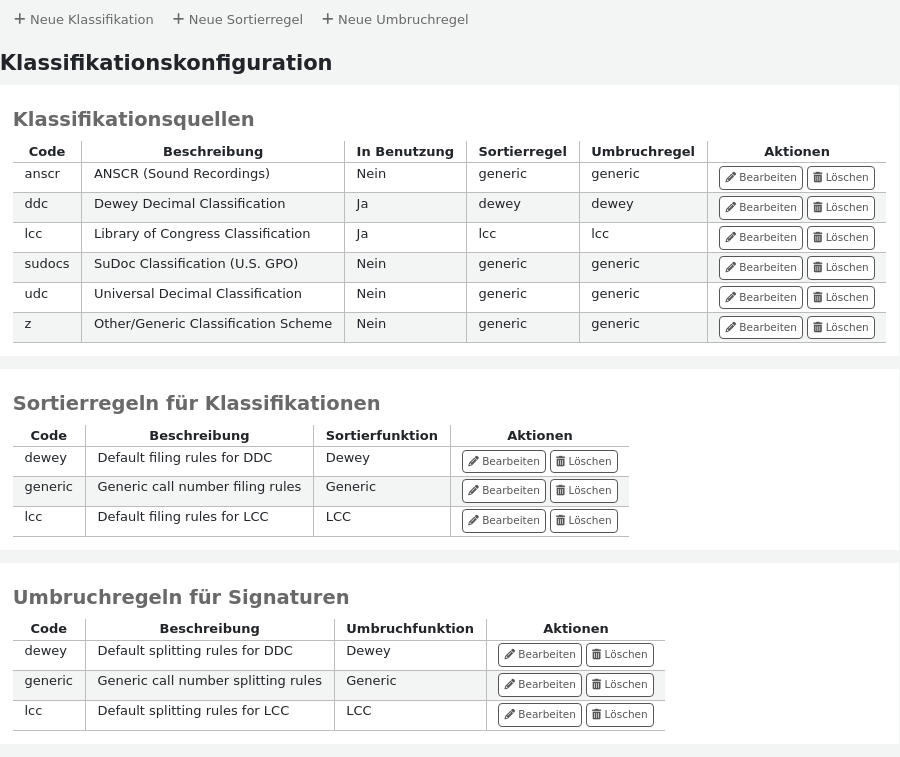Viewport: 900px width, 757px height.
Task: Click the plus icon beside Neue Umbruchregel
Action: coord(327,18)
